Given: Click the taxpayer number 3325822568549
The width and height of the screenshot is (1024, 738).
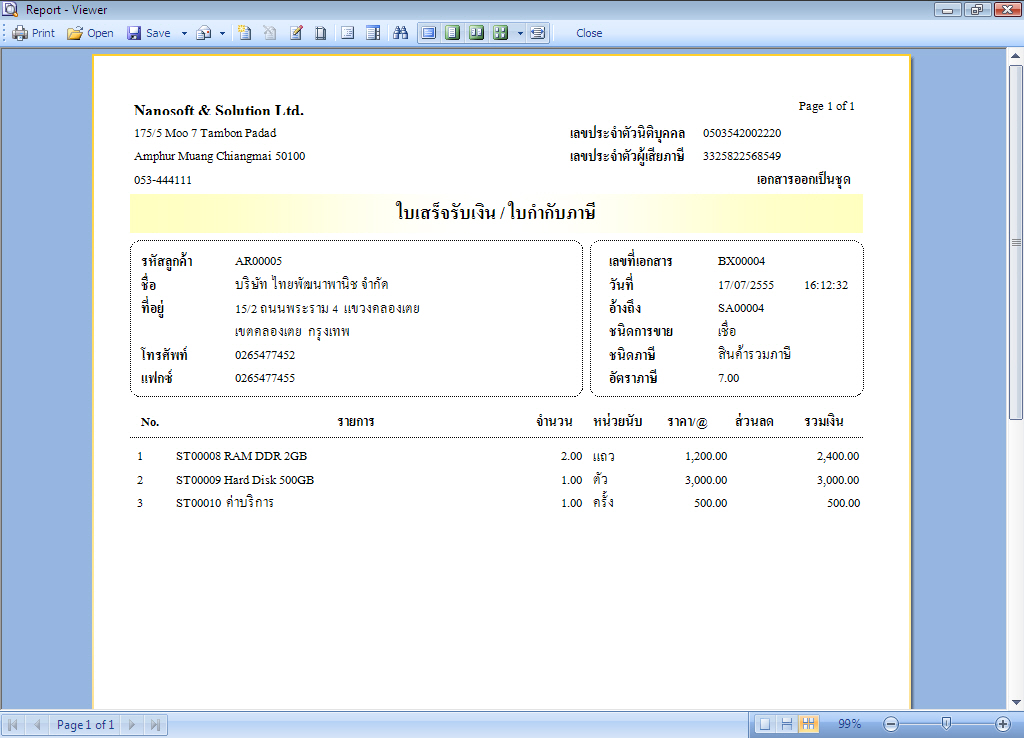Looking at the screenshot, I should [x=742, y=156].
